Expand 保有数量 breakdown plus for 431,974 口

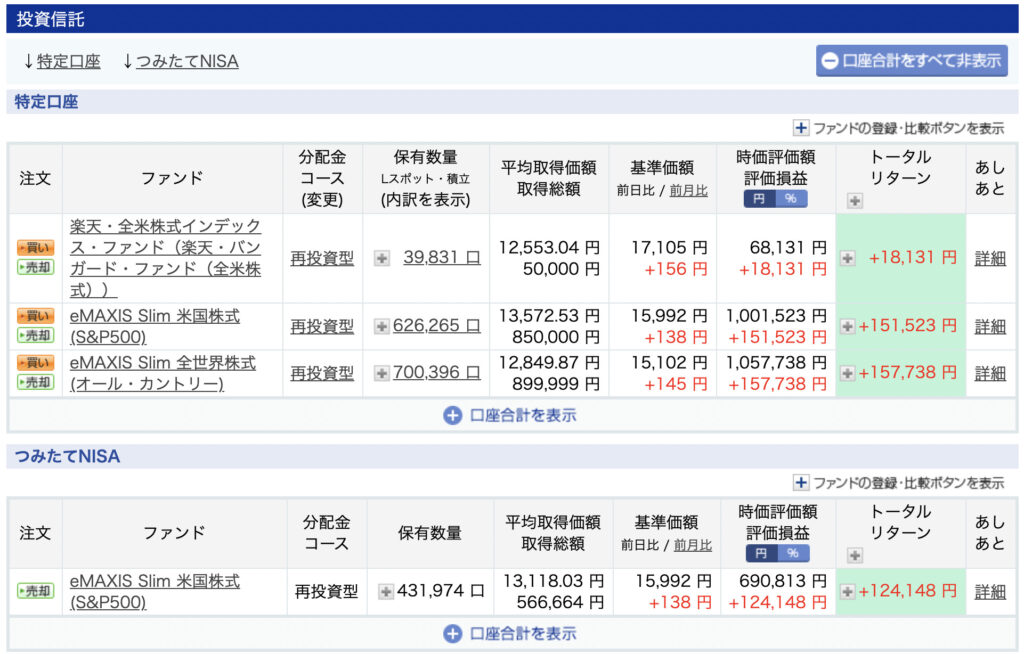pos(386,592)
